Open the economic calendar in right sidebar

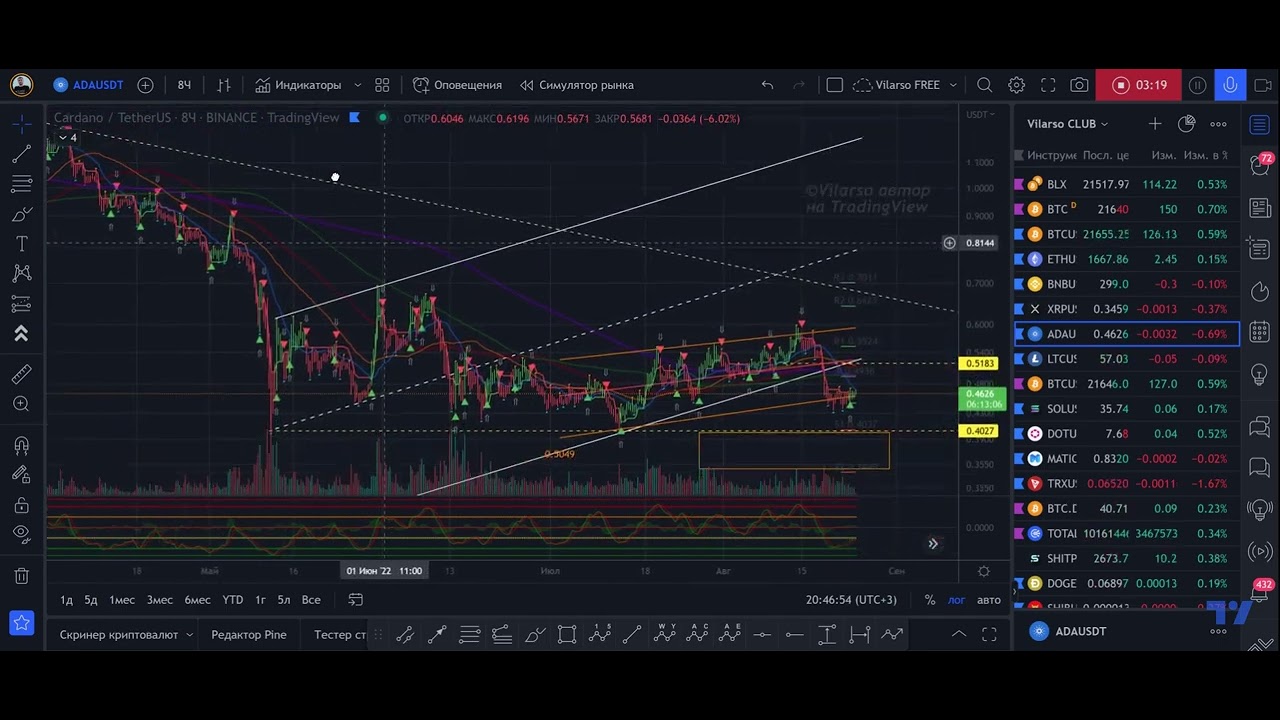click(x=1260, y=330)
